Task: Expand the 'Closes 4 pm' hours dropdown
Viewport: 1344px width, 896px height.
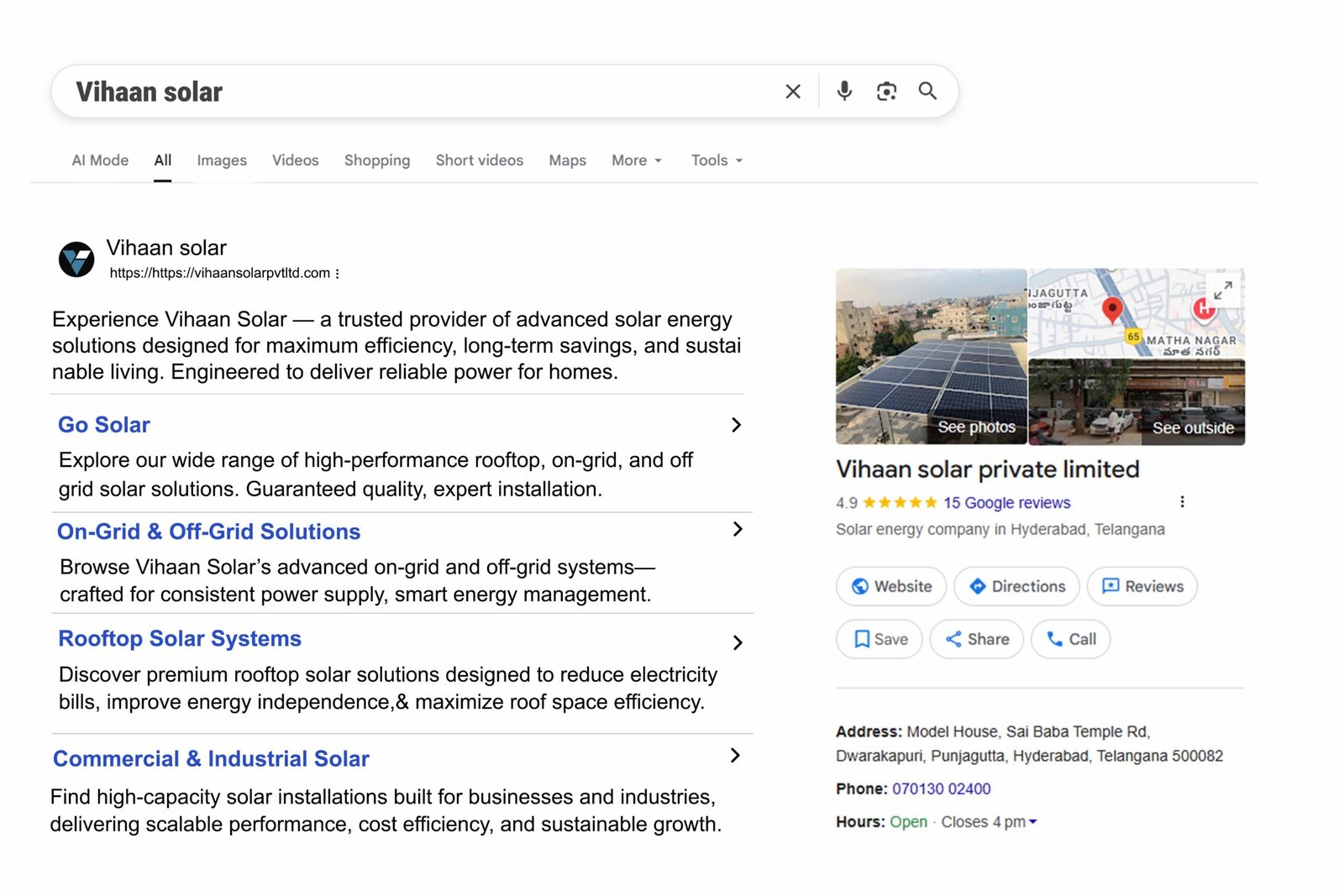Action: tap(1033, 822)
